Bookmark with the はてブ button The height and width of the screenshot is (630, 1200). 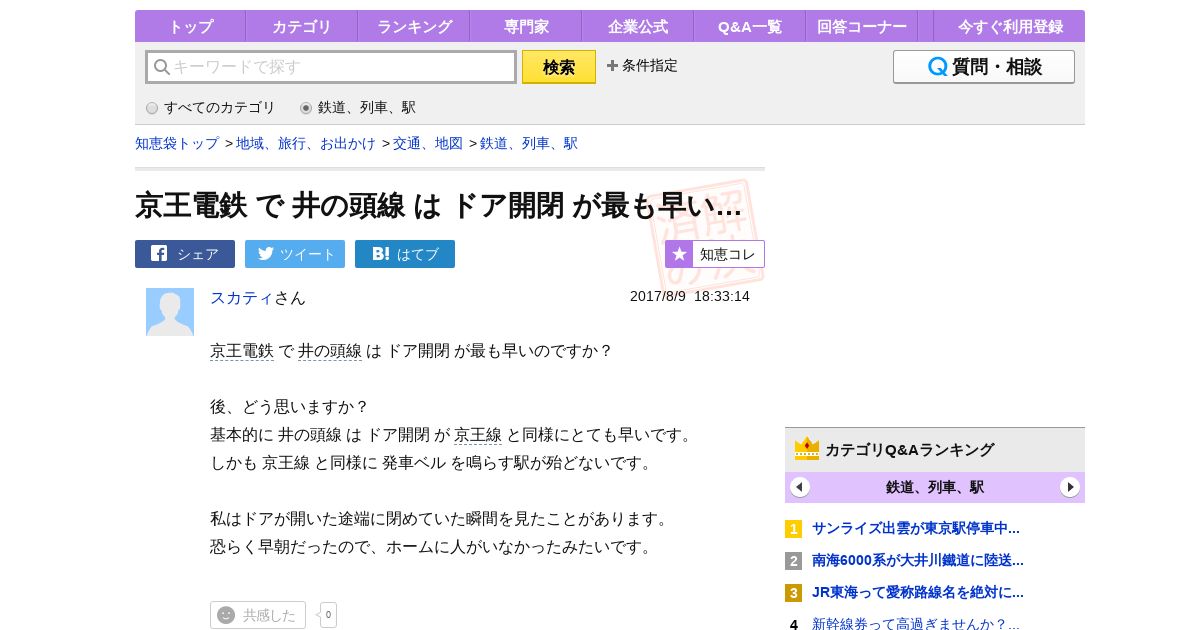tap(405, 254)
